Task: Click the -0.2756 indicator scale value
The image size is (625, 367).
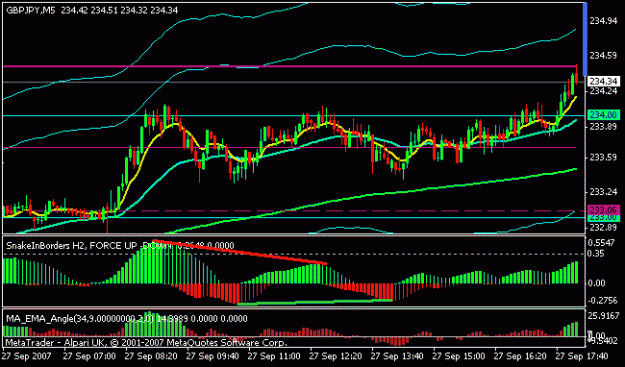Action: [603, 300]
